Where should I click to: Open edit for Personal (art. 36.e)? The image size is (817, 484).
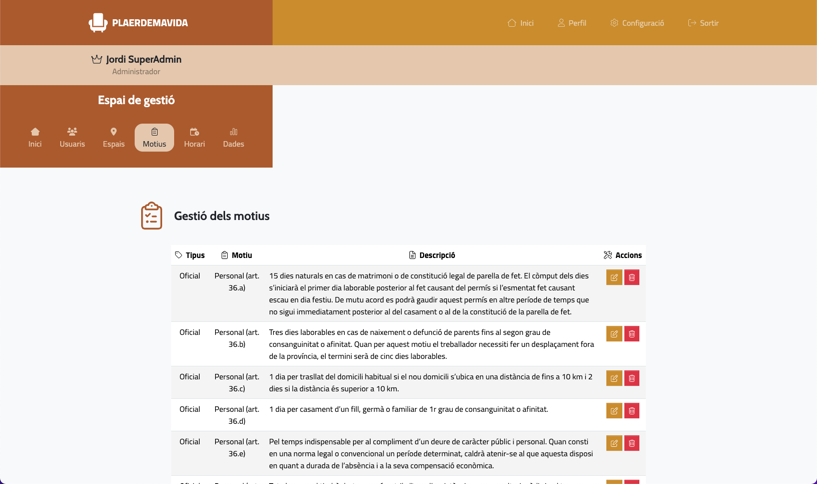(x=614, y=443)
